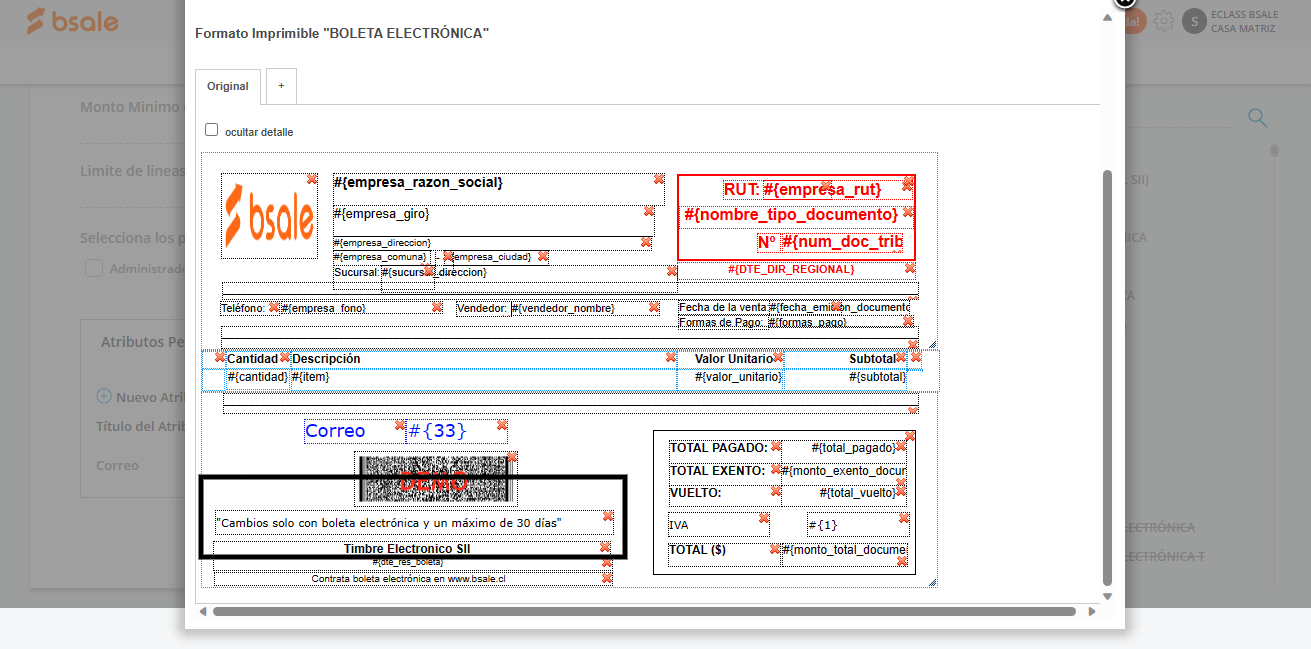Remove the IVA label
Image resolution: width=1311 pixels, height=649 pixels.
[x=764, y=518]
